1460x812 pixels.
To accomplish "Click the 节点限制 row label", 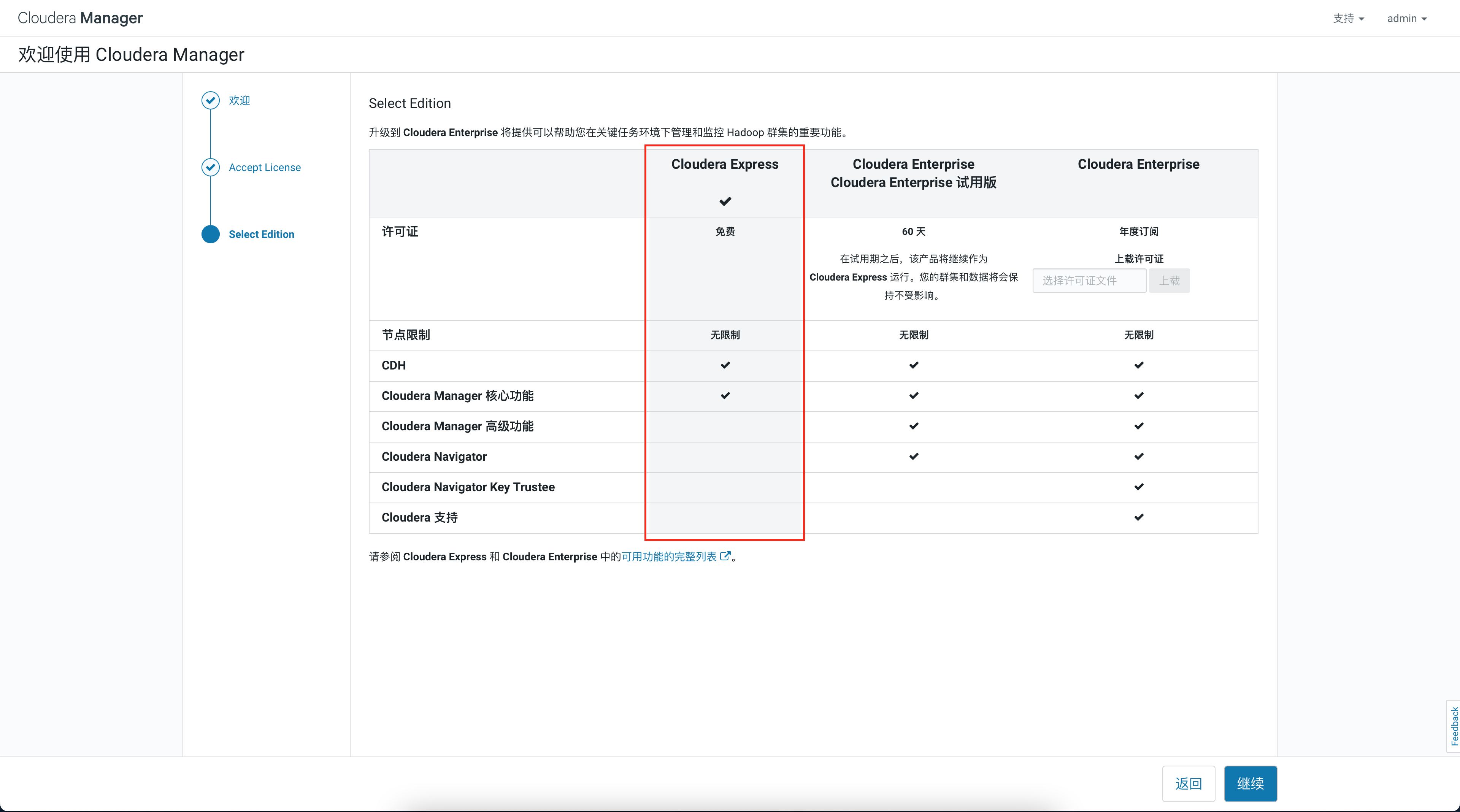I will pos(406,335).
